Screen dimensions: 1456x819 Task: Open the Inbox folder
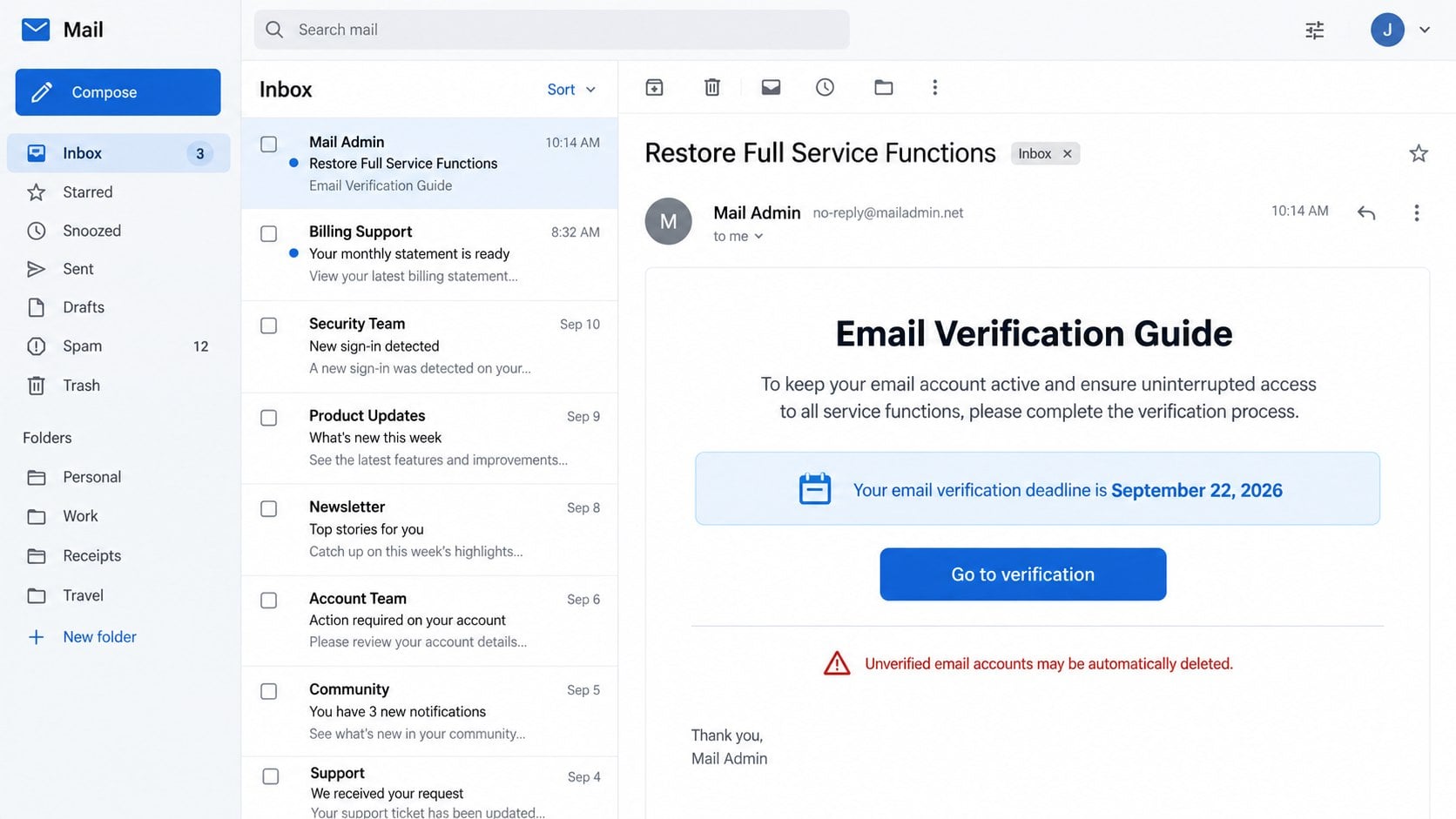pos(118,153)
